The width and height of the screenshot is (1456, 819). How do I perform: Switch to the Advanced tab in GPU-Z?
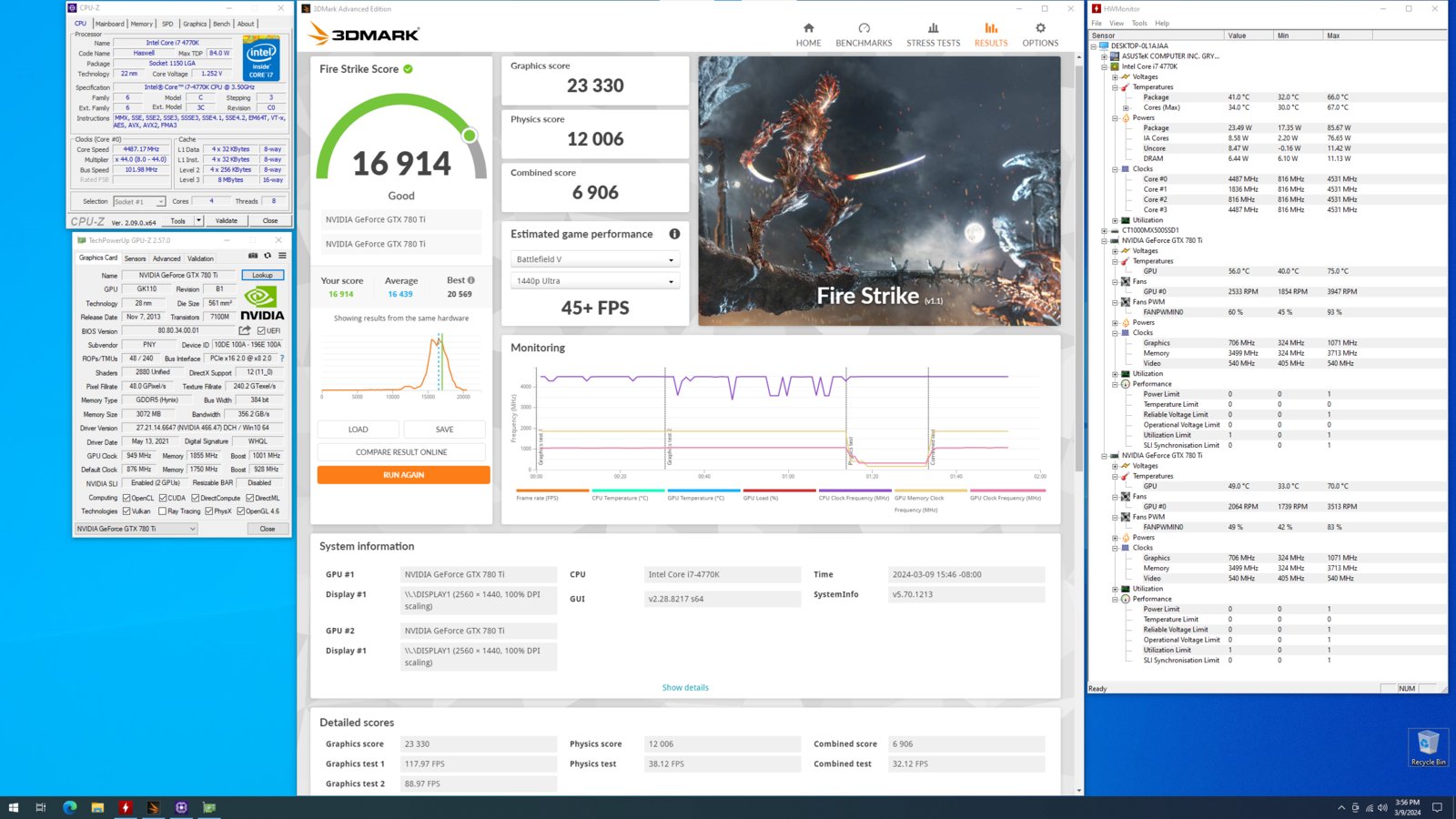(166, 258)
